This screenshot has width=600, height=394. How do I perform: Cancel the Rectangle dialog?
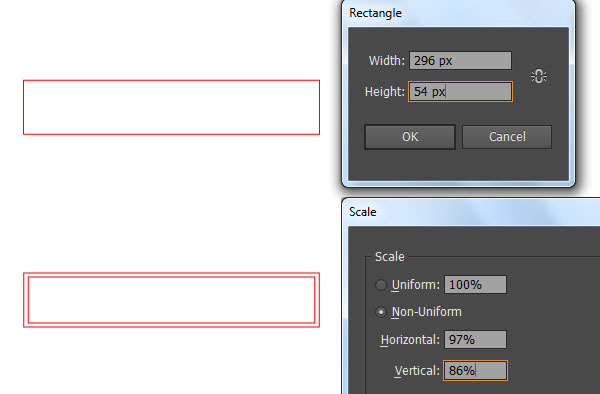(x=507, y=137)
